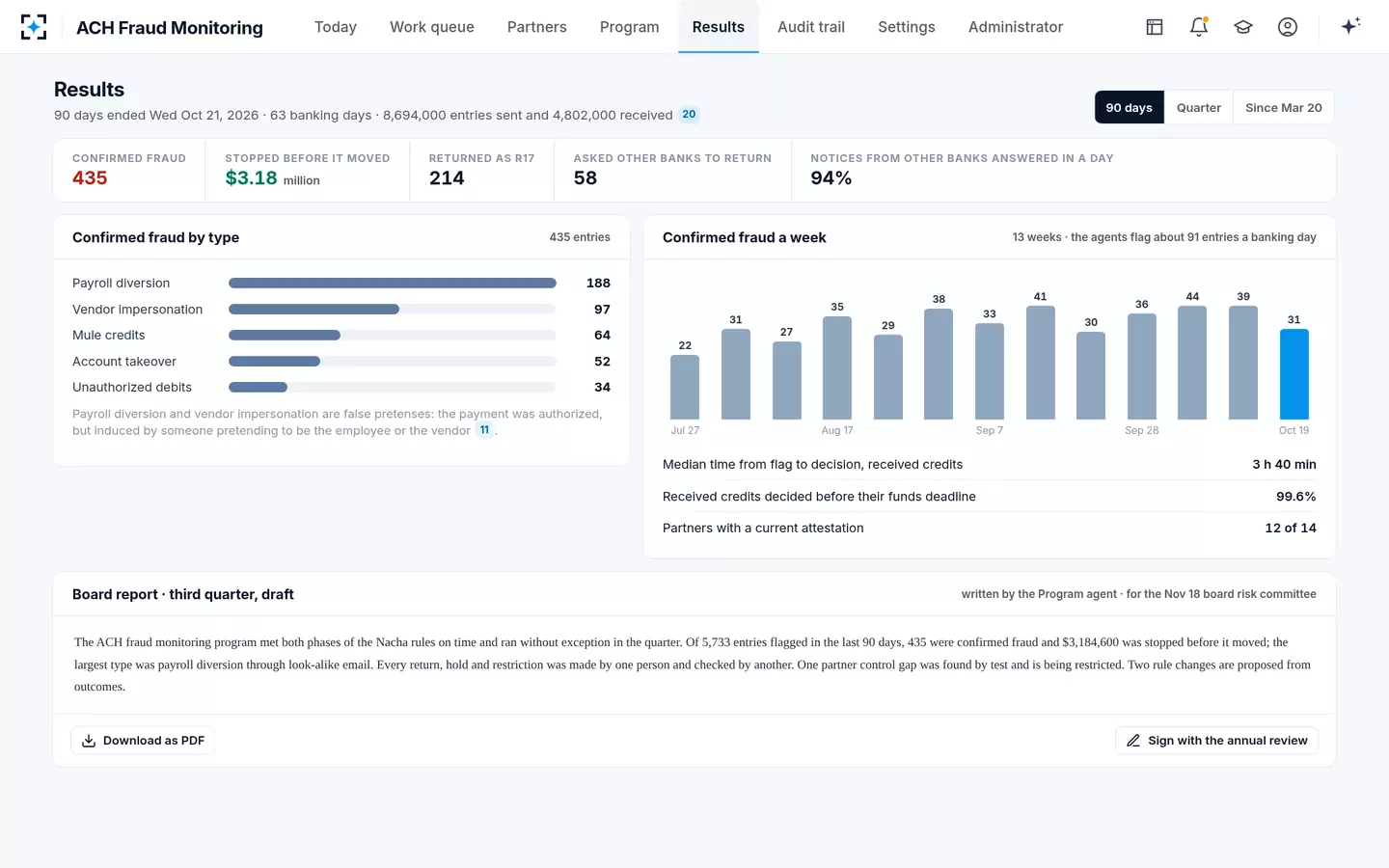Select the highlighted Oct 19 weekly bar

point(1294,374)
